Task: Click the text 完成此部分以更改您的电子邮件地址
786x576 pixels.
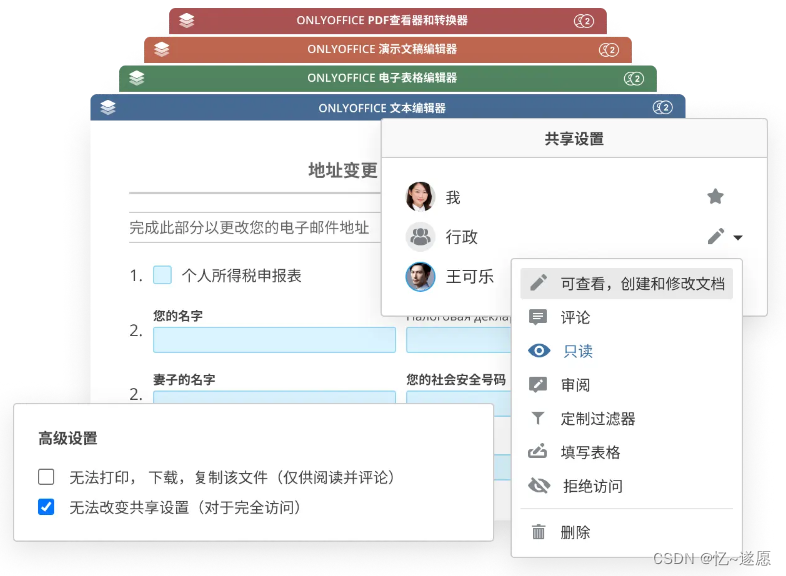Action: click(x=249, y=228)
